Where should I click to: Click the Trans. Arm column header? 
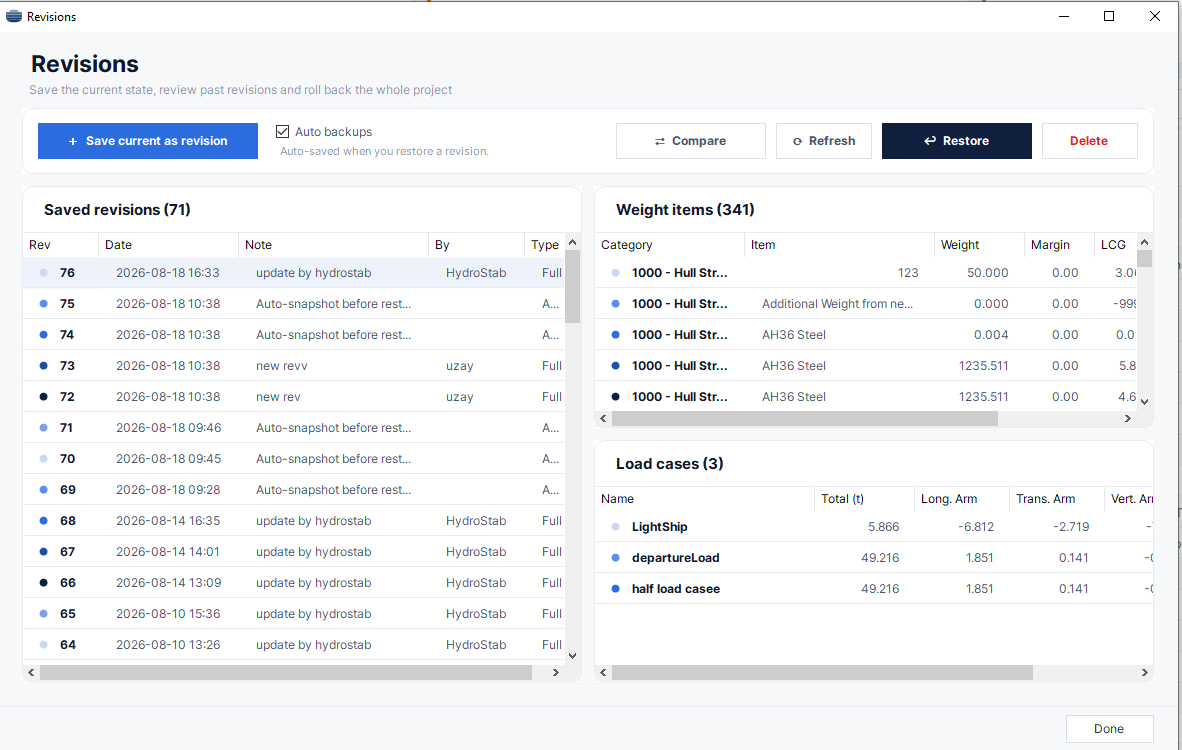coord(1057,499)
